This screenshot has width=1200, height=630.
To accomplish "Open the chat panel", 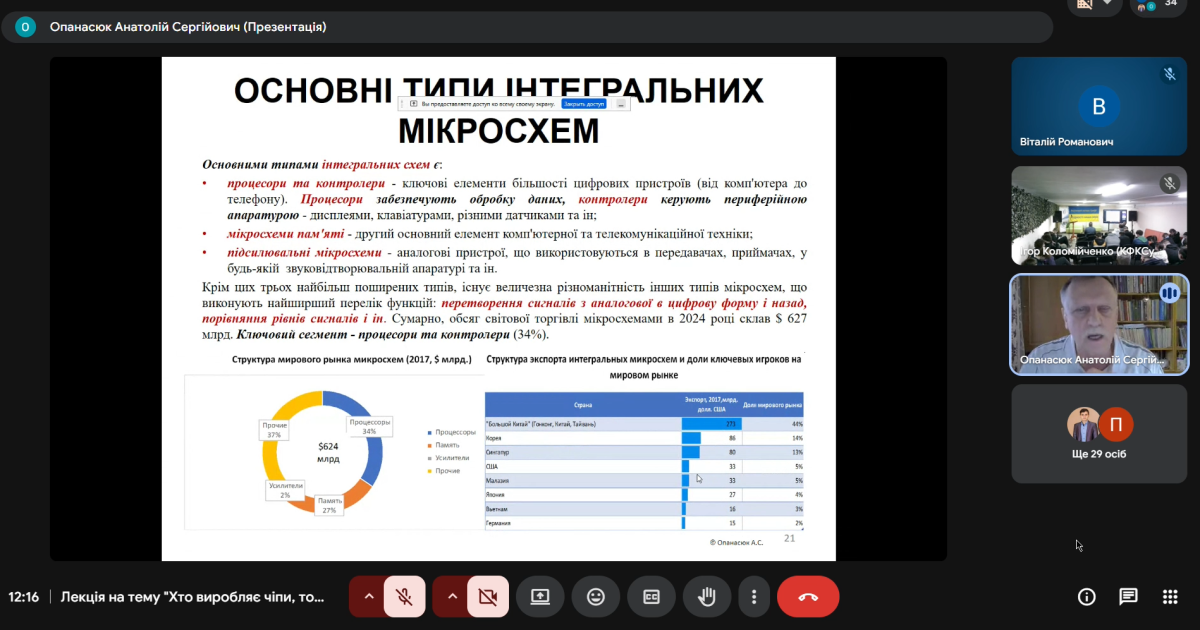I will coord(1128,597).
